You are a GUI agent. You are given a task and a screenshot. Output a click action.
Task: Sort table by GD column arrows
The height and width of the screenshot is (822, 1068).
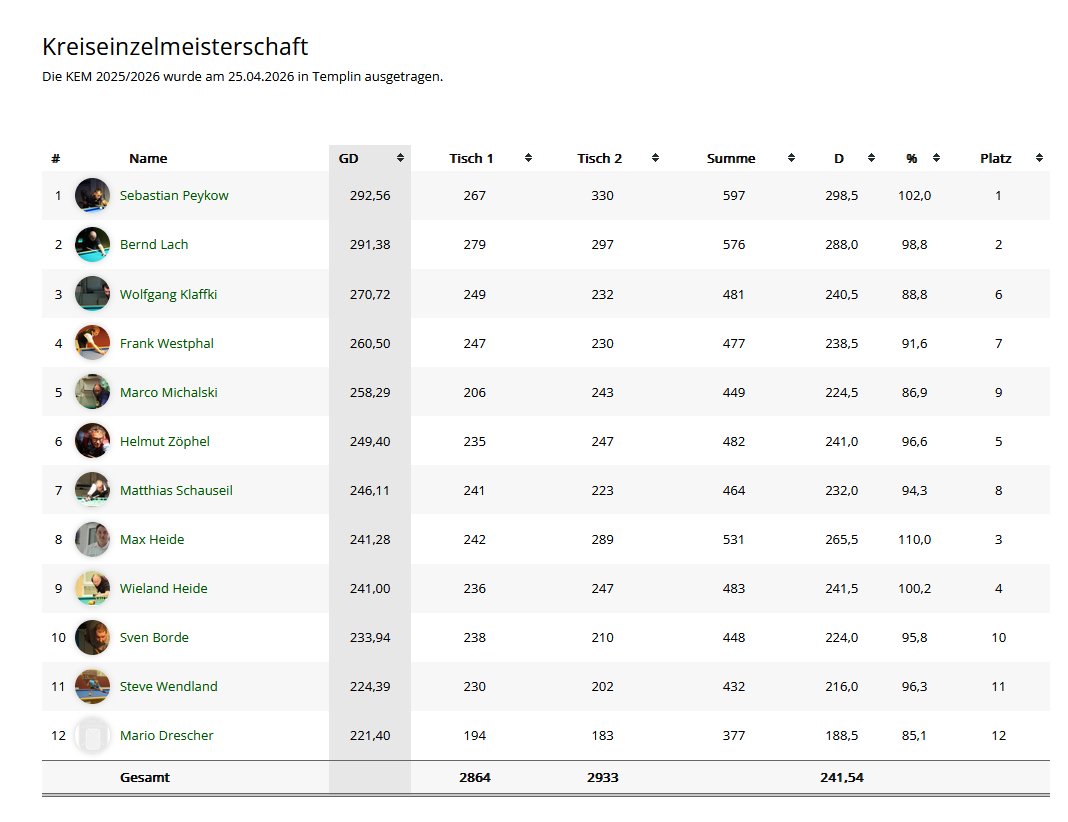[400, 158]
